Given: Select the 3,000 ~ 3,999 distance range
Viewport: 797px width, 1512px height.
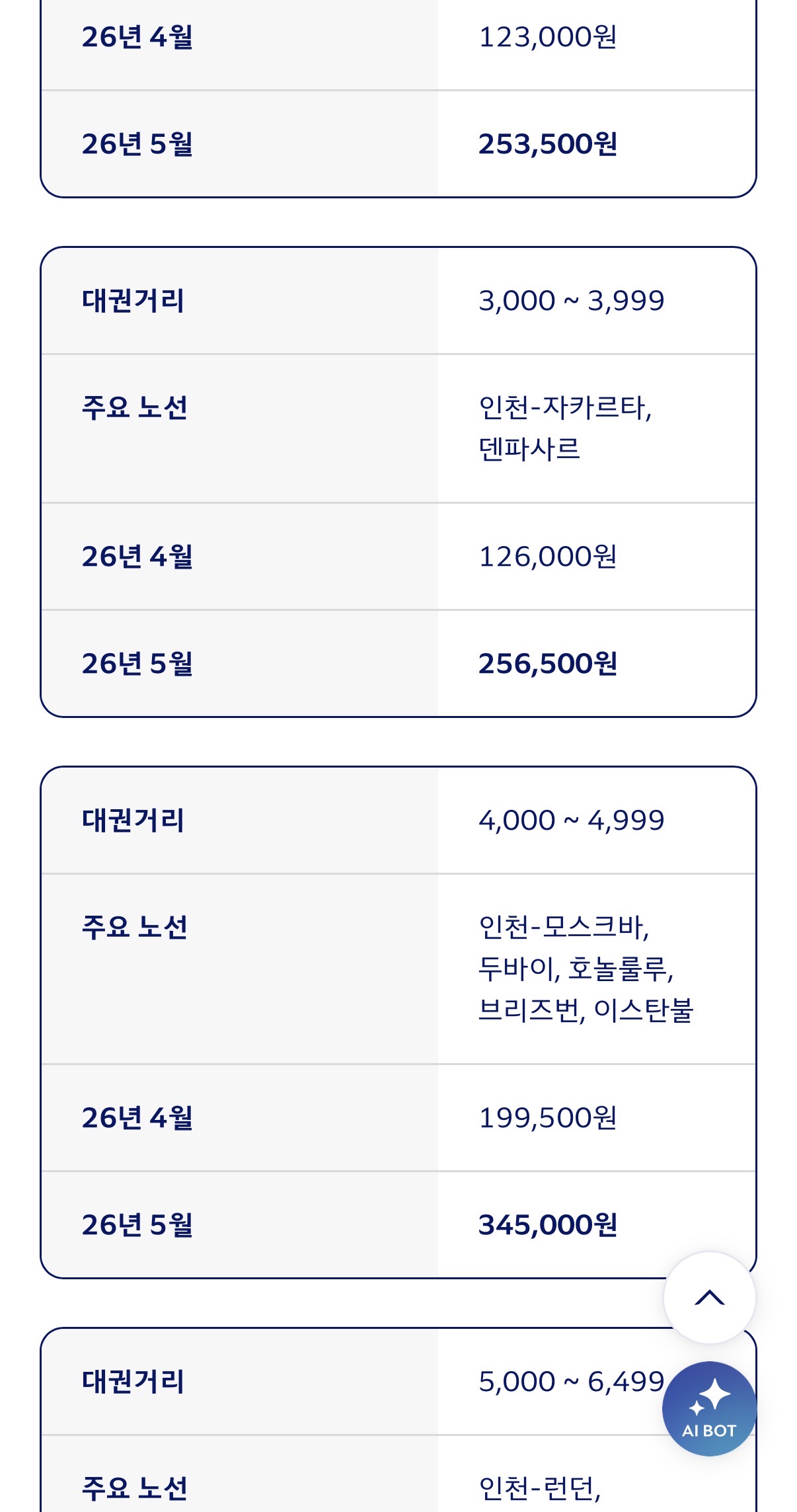Looking at the screenshot, I should pyautogui.click(x=571, y=301).
